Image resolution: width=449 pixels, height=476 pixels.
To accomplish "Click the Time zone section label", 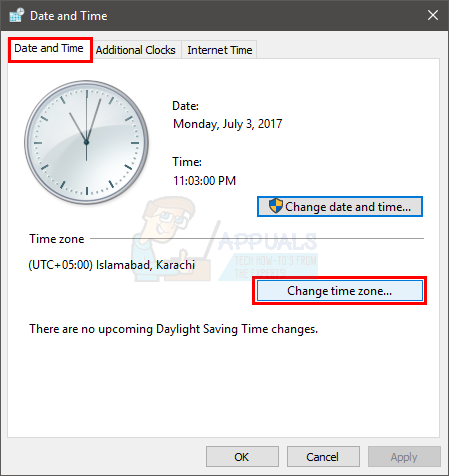I will [x=57, y=239].
